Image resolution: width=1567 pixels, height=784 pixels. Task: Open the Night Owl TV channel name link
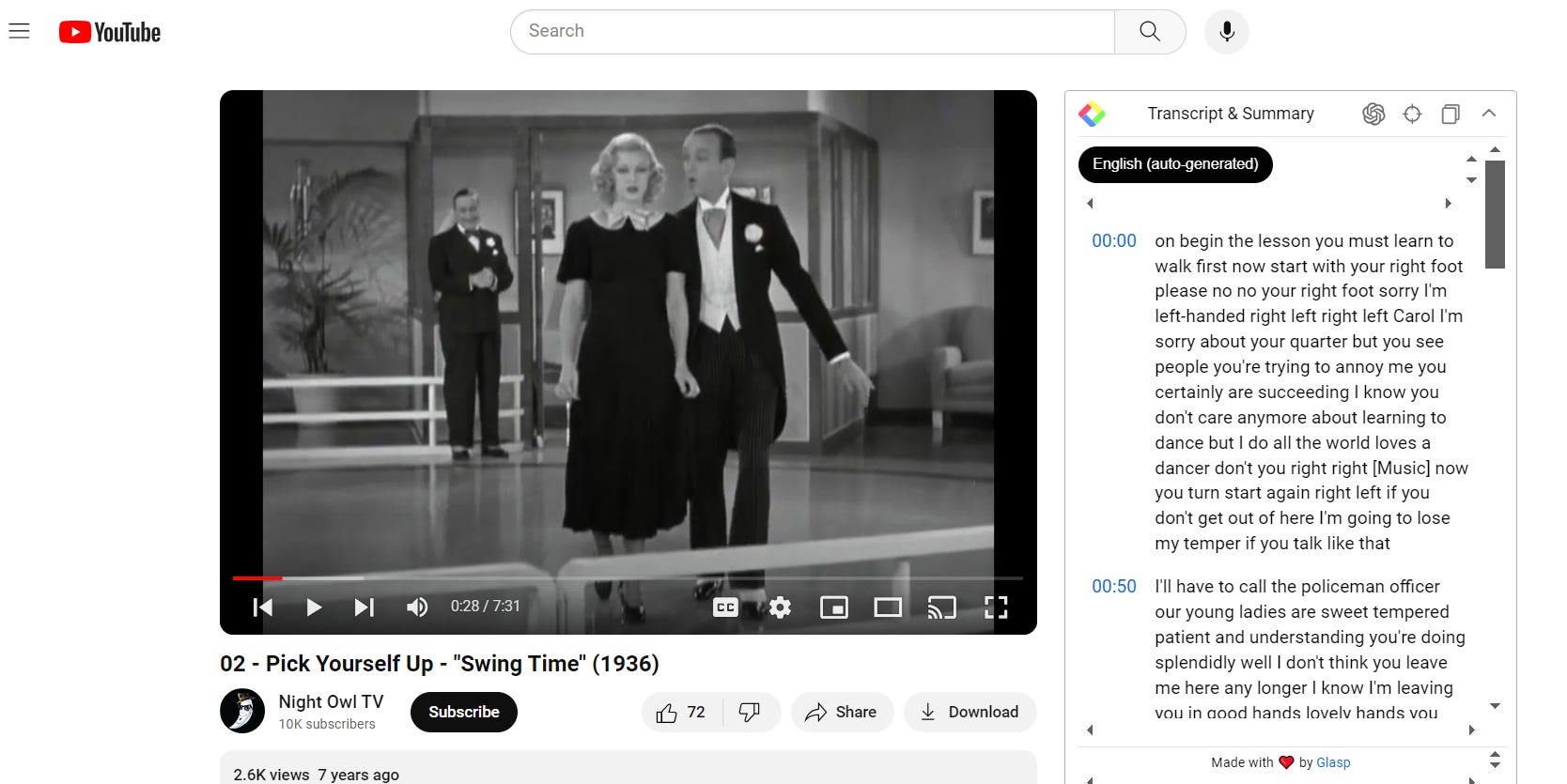coord(331,701)
